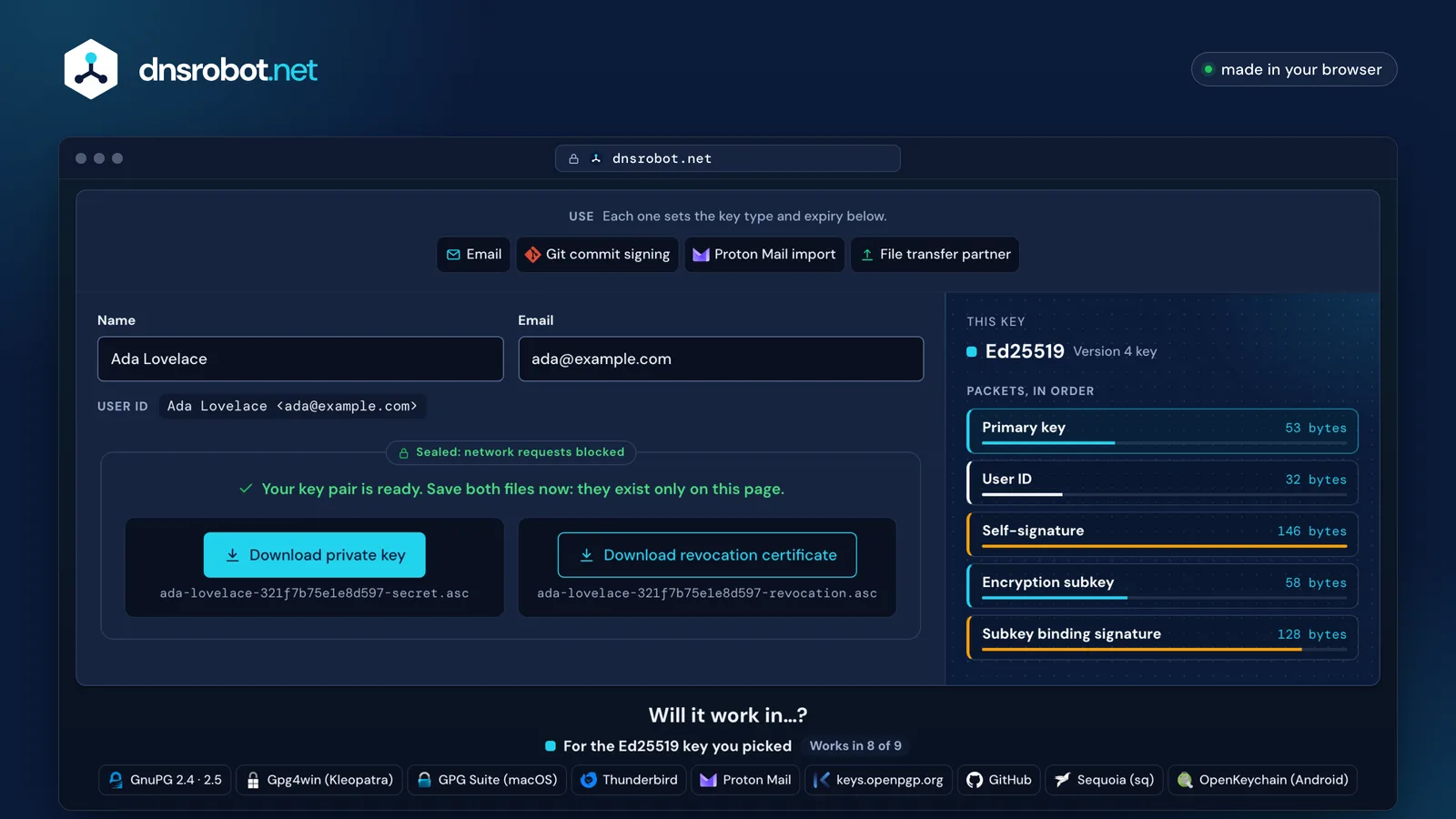Click the upload arrow icon on File transfer partner
This screenshot has height=819, width=1456.
coord(867,255)
